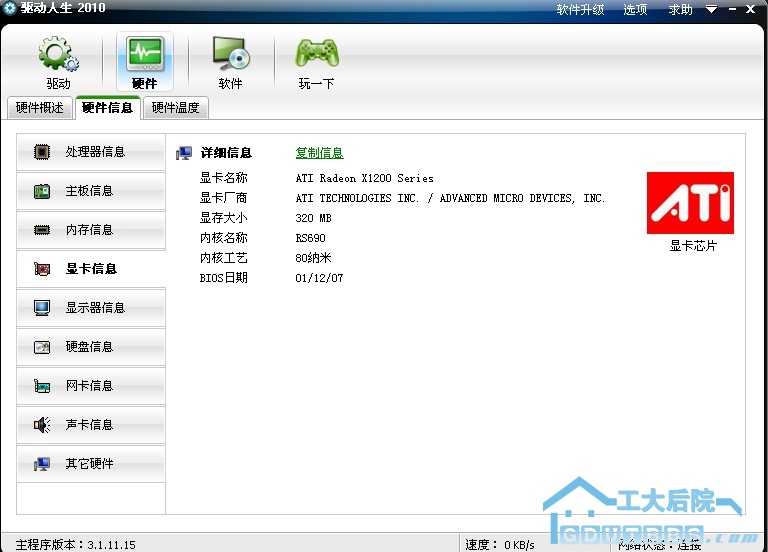Open the 选项 options menu
Viewport: 768px width, 552px height.
pyautogui.click(x=635, y=10)
